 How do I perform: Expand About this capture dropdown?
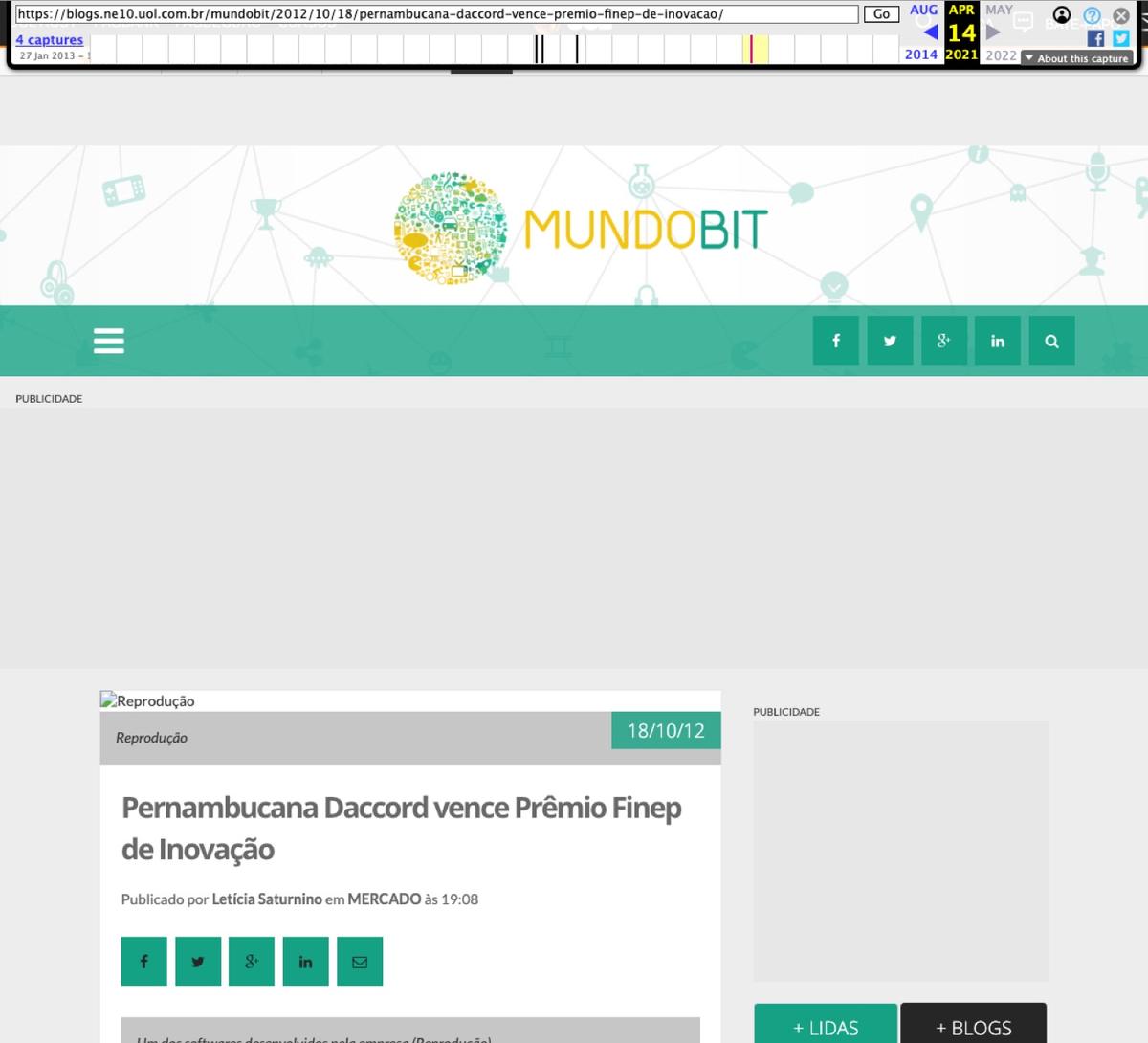1077,58
